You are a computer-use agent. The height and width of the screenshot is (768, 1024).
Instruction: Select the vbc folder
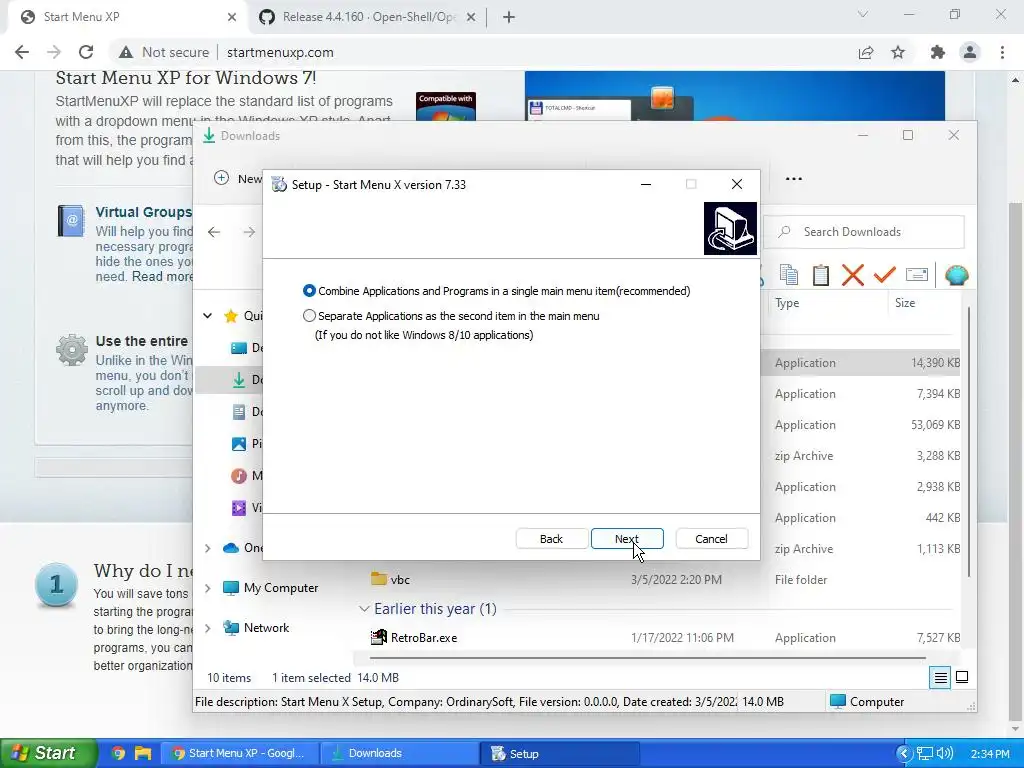point(400,579)
